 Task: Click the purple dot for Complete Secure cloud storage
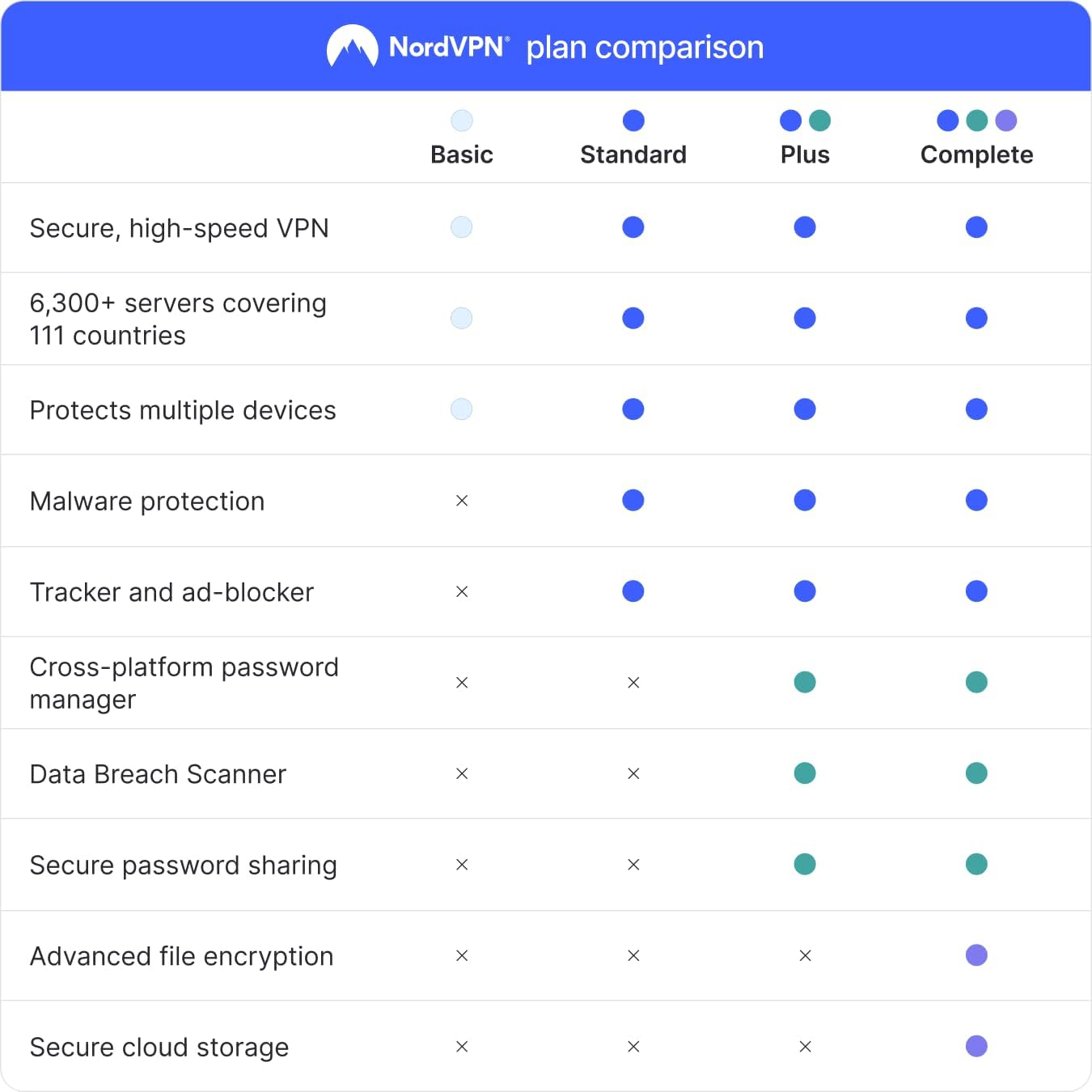(976, 1046)
